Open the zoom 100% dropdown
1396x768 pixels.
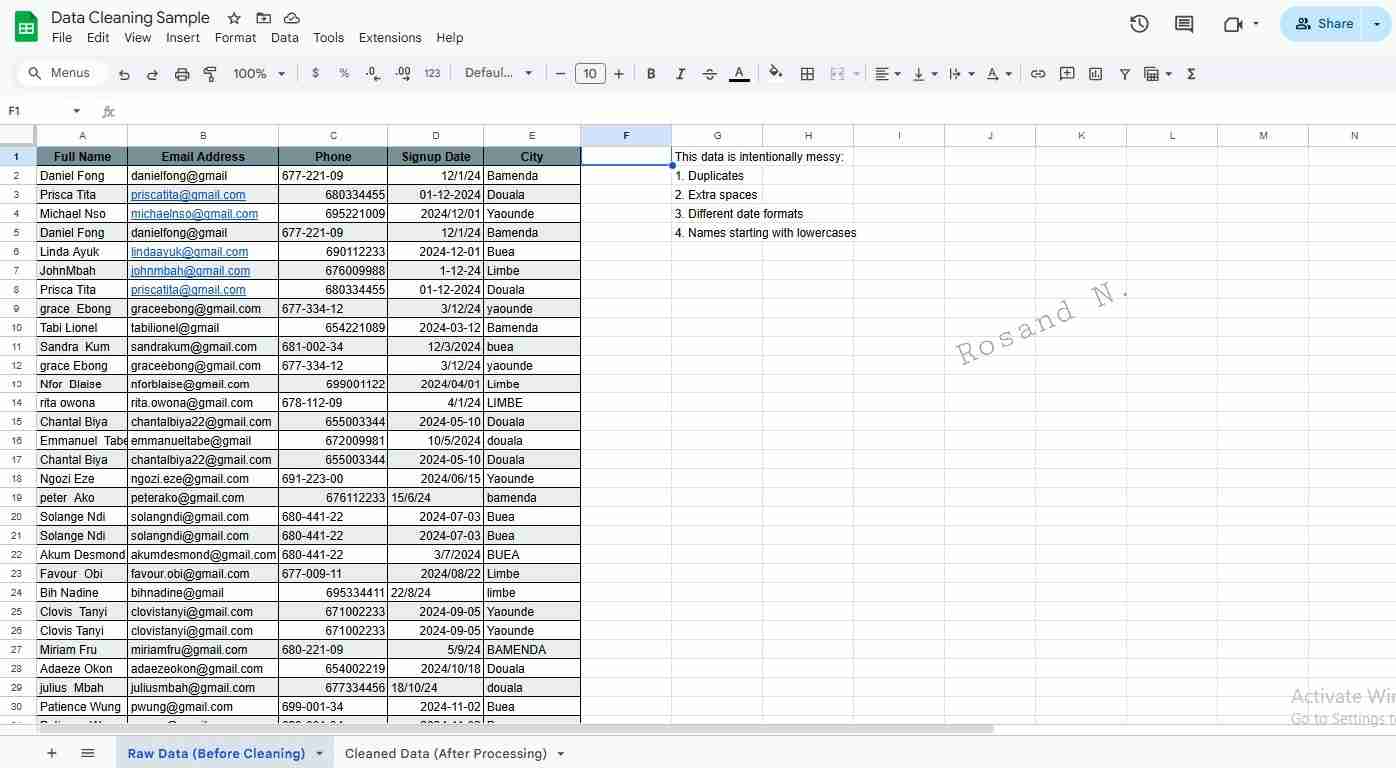[259, 74]
